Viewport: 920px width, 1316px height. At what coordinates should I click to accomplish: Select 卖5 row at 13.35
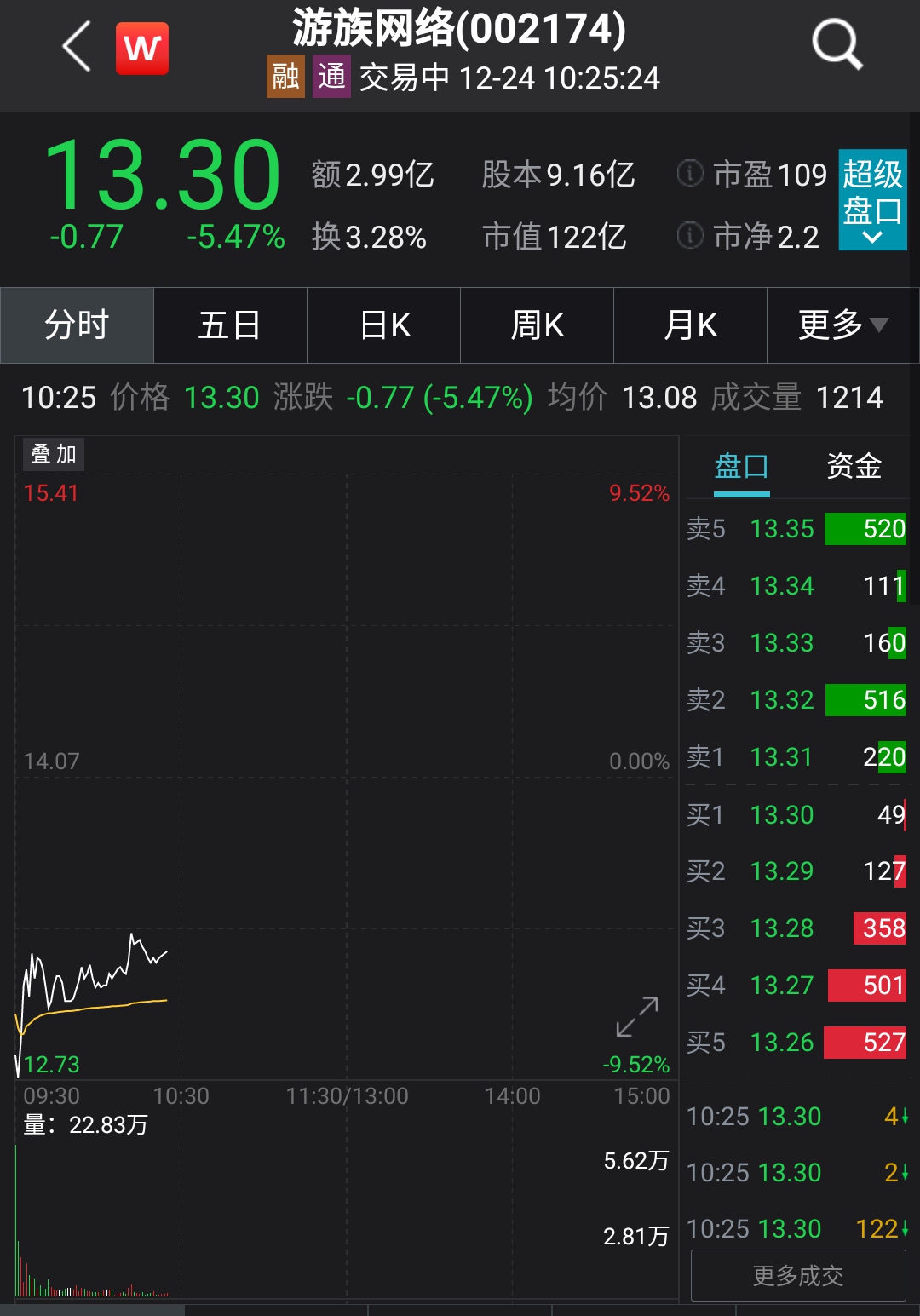(x=796, y=529)
